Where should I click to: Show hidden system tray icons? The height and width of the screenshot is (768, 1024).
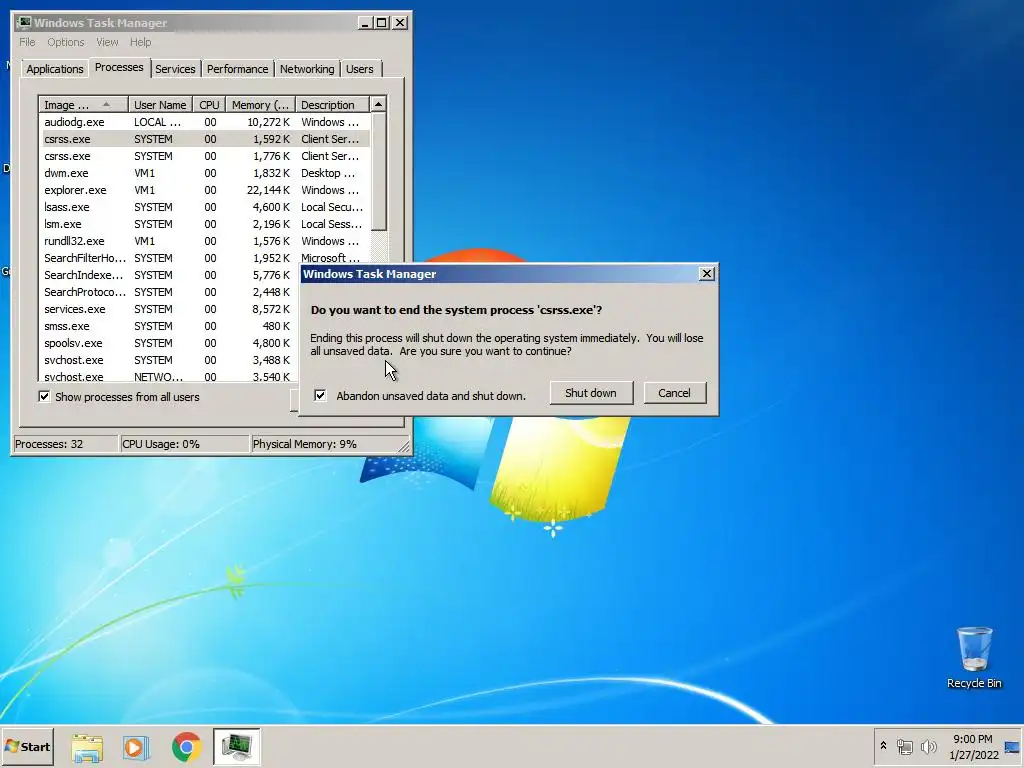pos(883,746)
